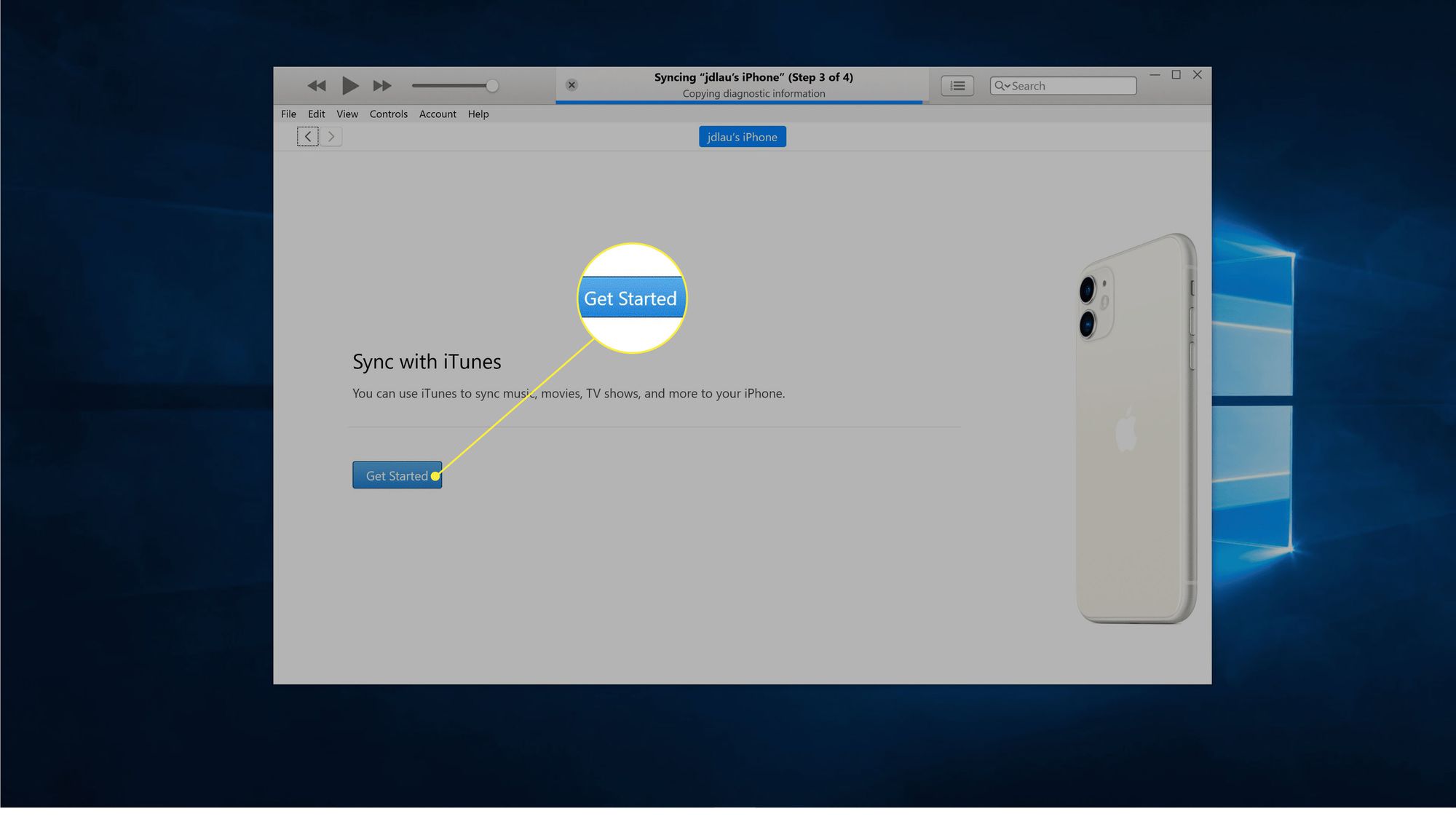
Task: Click the Search input field
Action: pos(1063,86)
